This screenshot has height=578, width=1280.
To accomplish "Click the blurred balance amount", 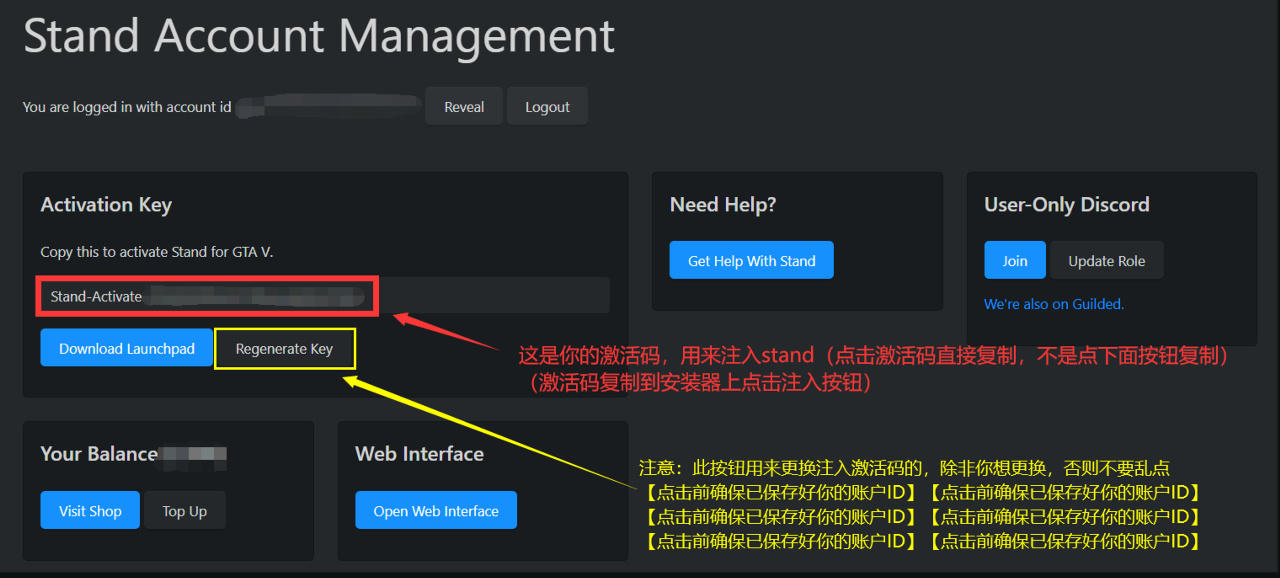I will [x=194, y=455].
